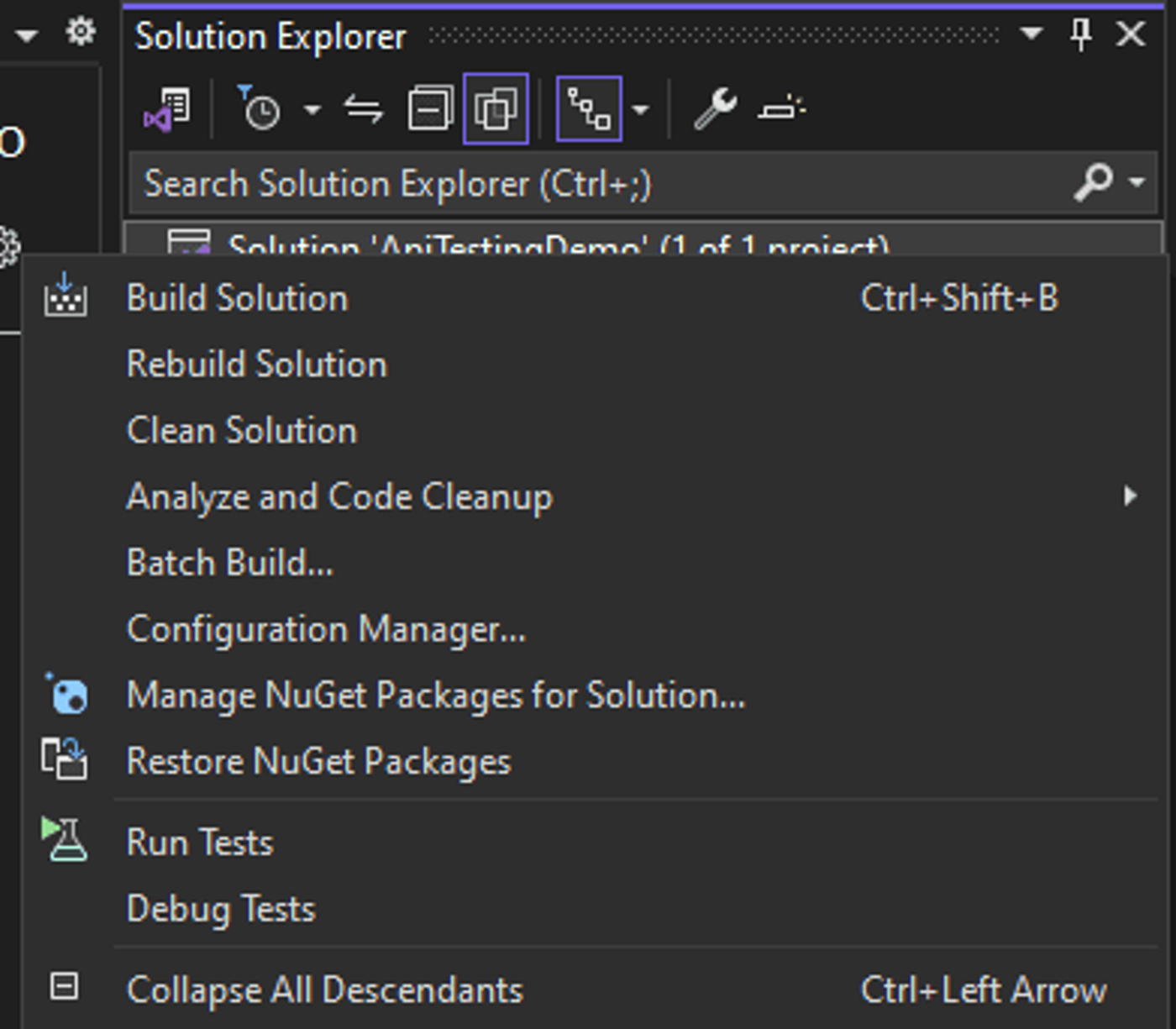This screenshot has height=1029, width=1176.
Task: Open Batch Build dialog
Action: tap(595, 564)
